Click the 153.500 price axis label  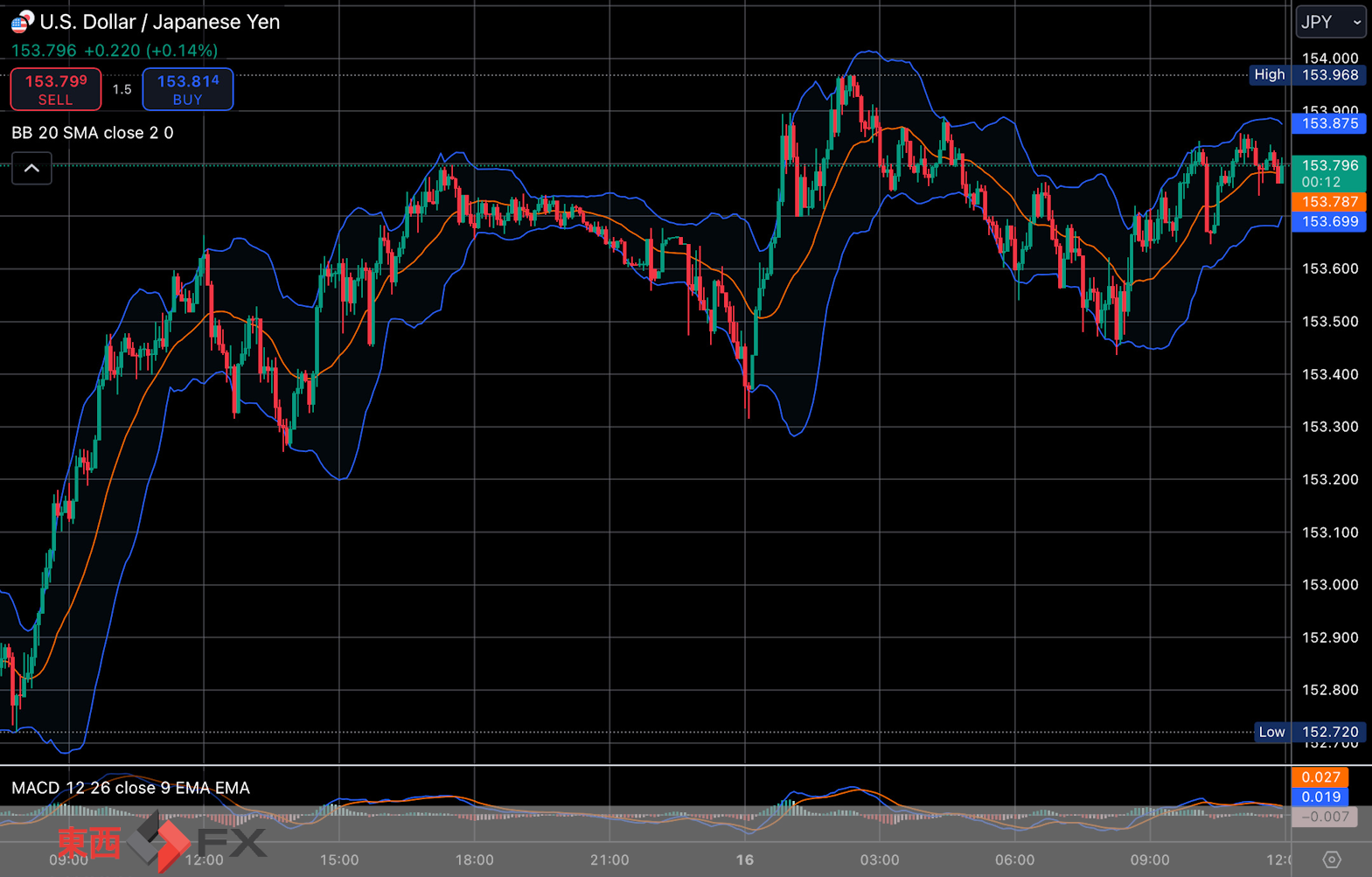pyautogui.click(x=1330, y=322)
